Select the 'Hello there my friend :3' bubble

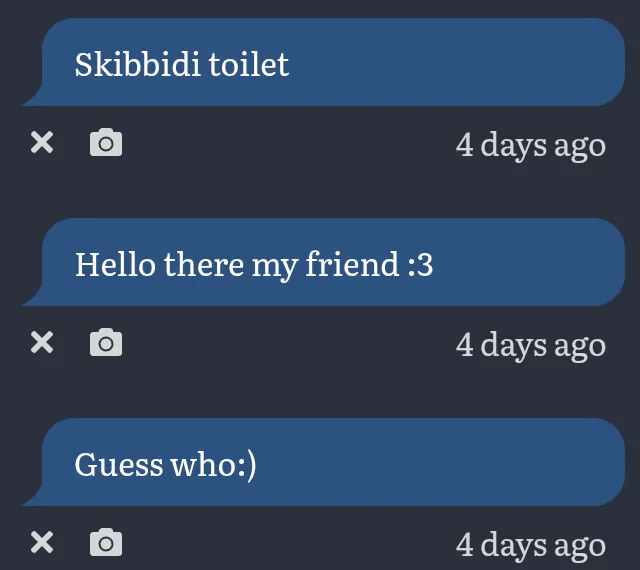click(323, 262)
